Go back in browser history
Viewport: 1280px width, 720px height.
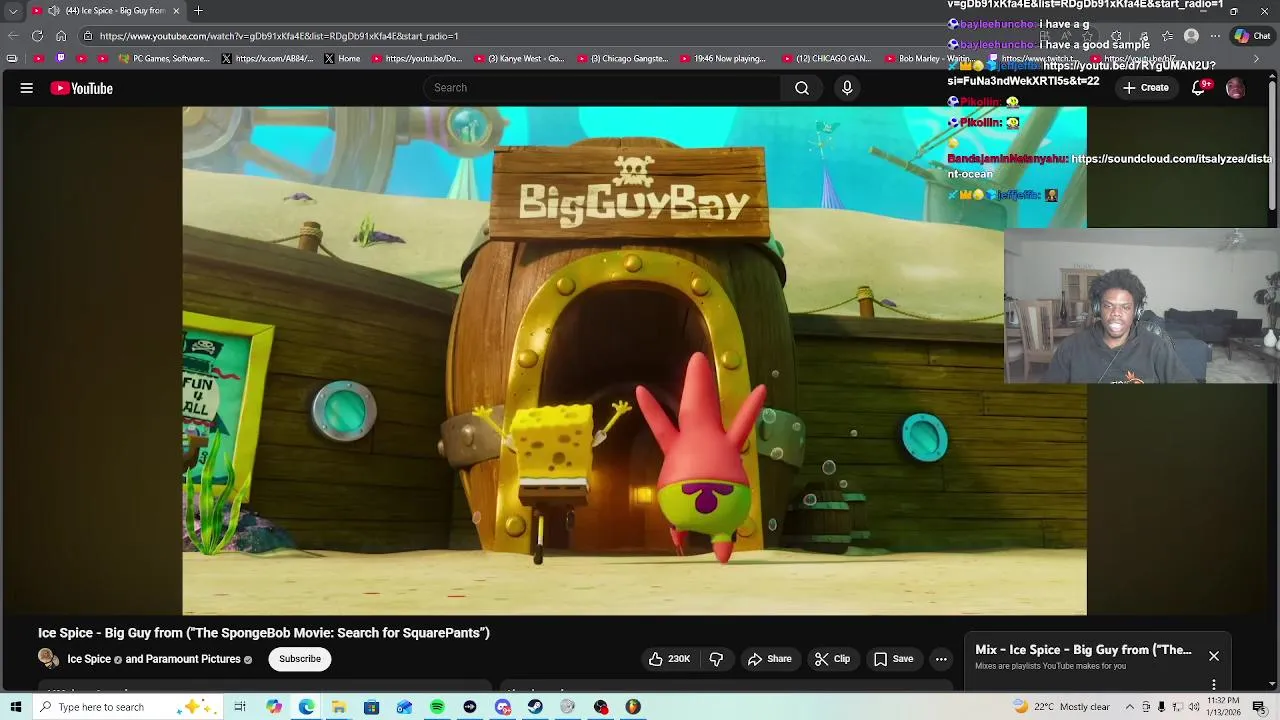pyautogui.click(x=13, y=36)
